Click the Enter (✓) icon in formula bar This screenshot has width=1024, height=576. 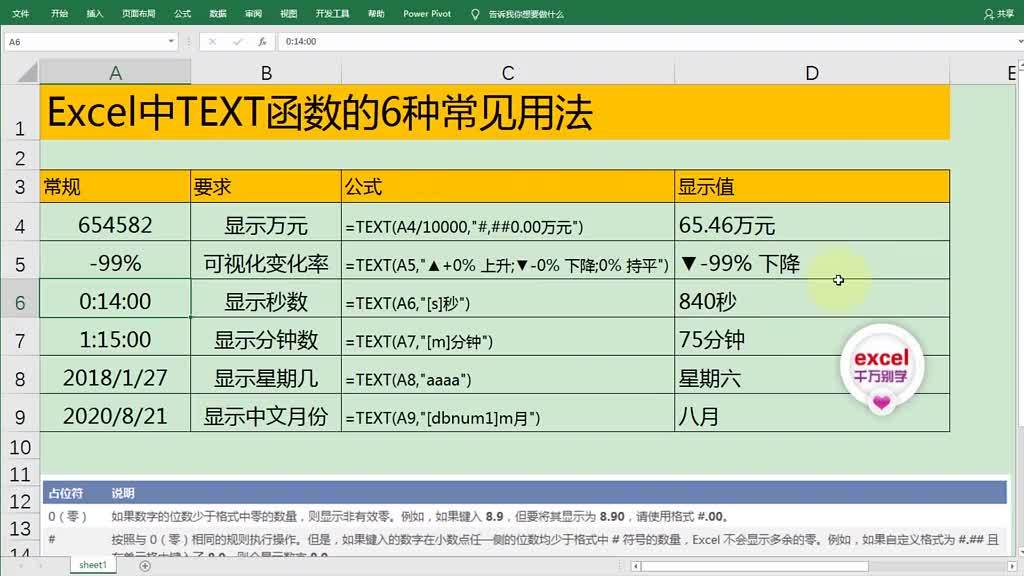coord(237,41)
